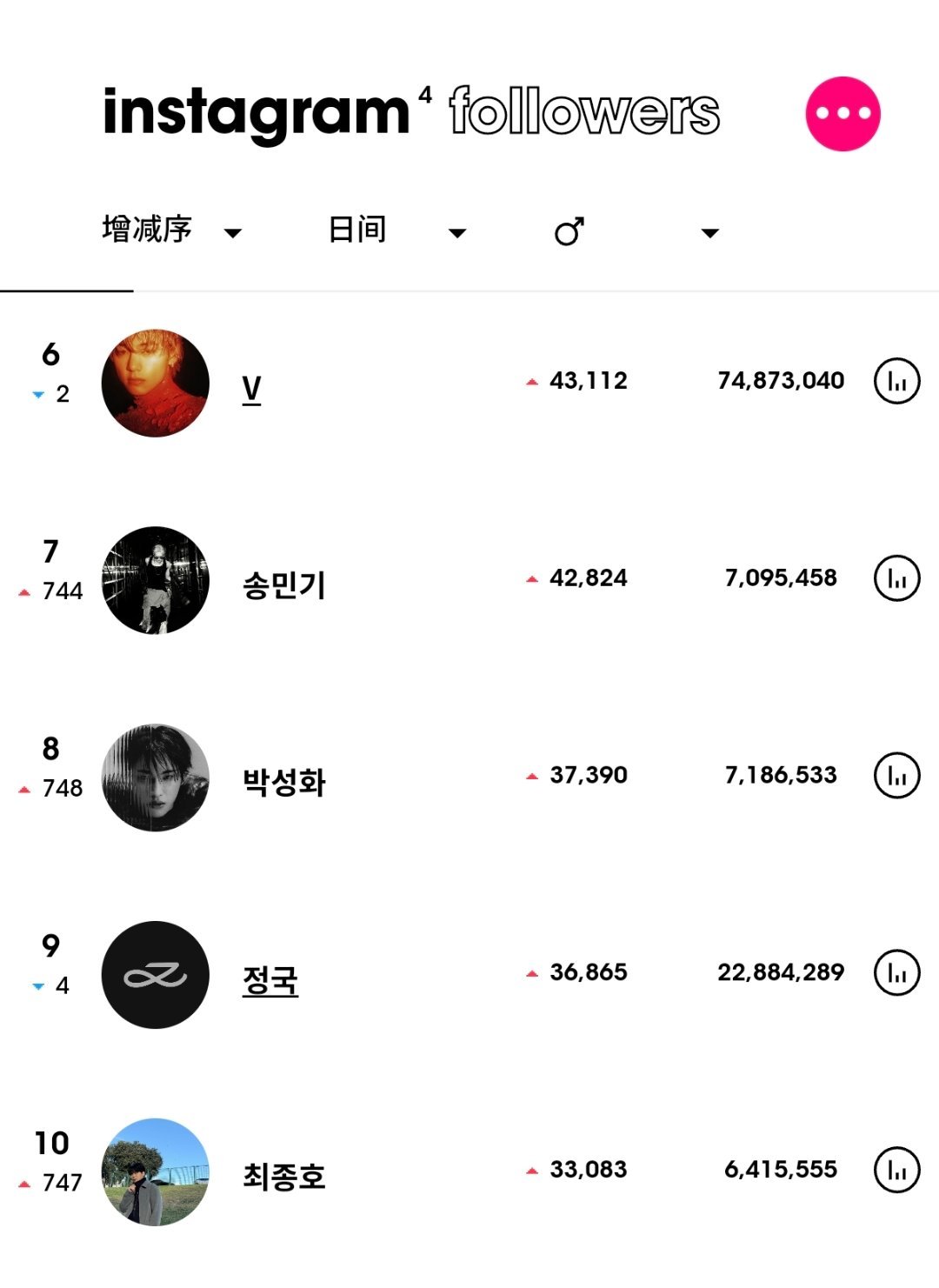Viewport: 939px width, 1288px height.
Task: Open the chart icon for 송민기
Action: click(896, 578)
